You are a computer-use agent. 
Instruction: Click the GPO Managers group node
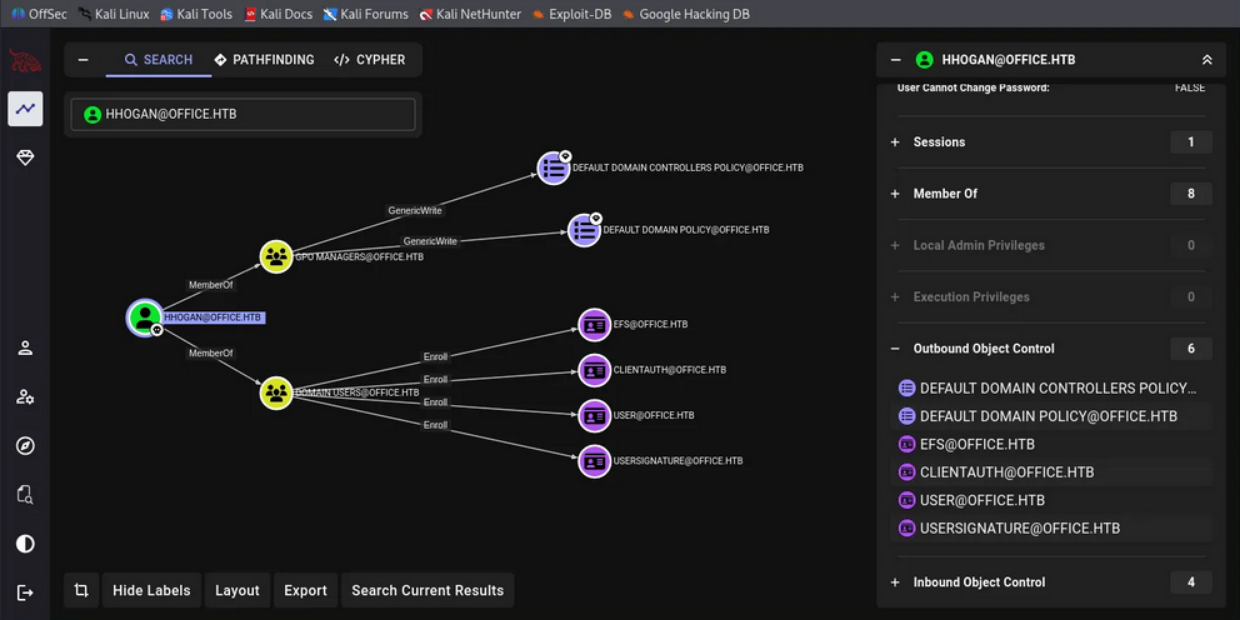click(x=276, y=256)
